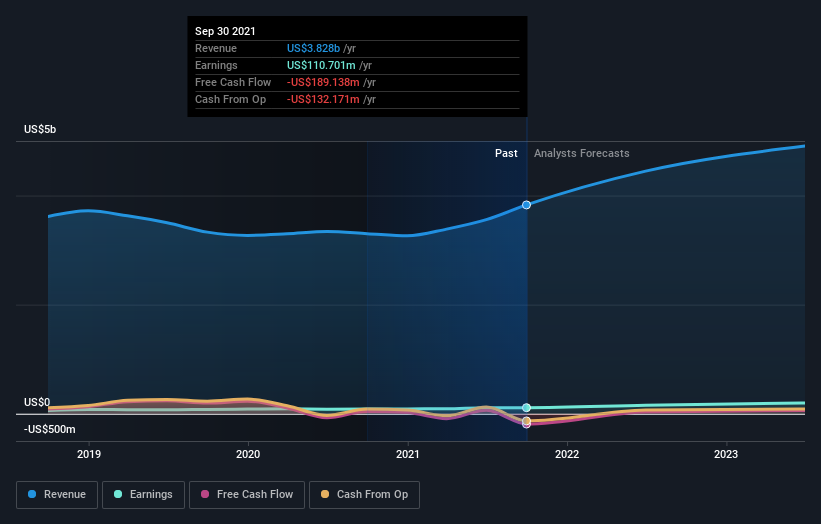Click the 2022 x-axis label

(x=567, y=454)
